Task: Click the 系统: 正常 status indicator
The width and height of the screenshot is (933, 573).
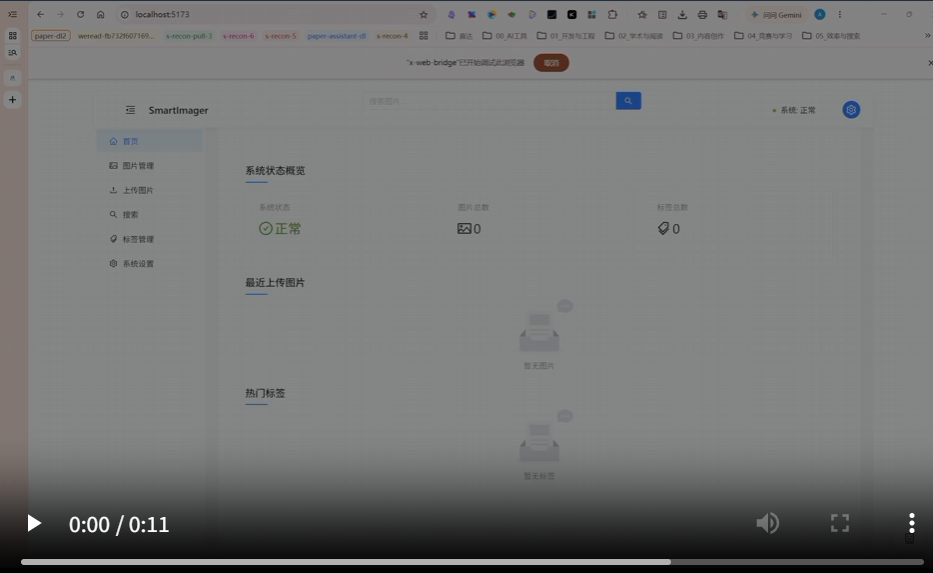Action: coord(794,110)
